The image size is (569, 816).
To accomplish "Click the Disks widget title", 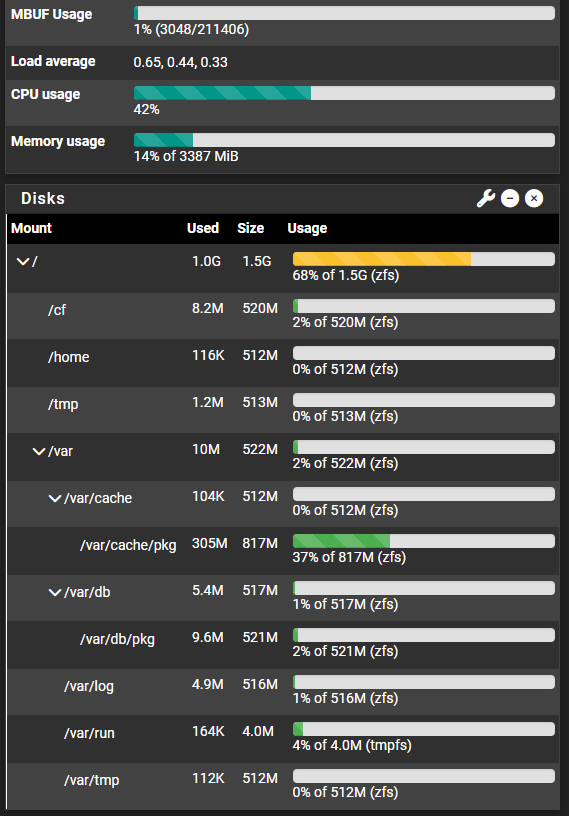I will tap(43, 198).
